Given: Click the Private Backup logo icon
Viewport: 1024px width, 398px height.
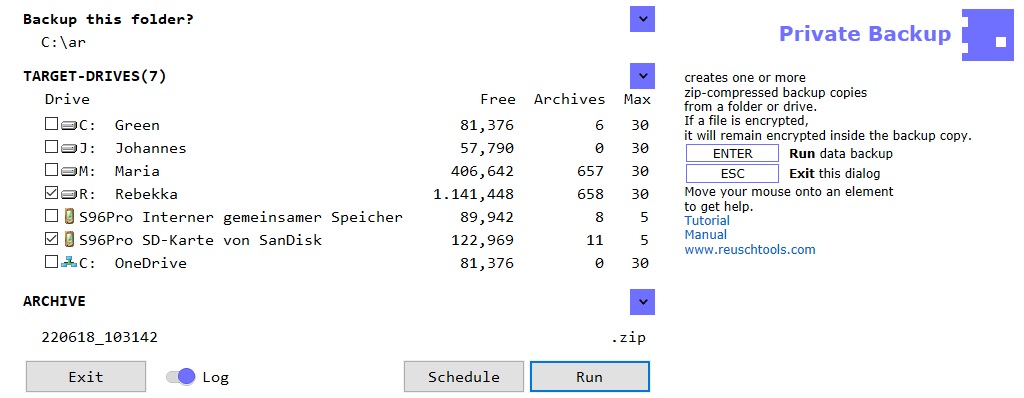Looking at the screenshot, I should 987,35.
